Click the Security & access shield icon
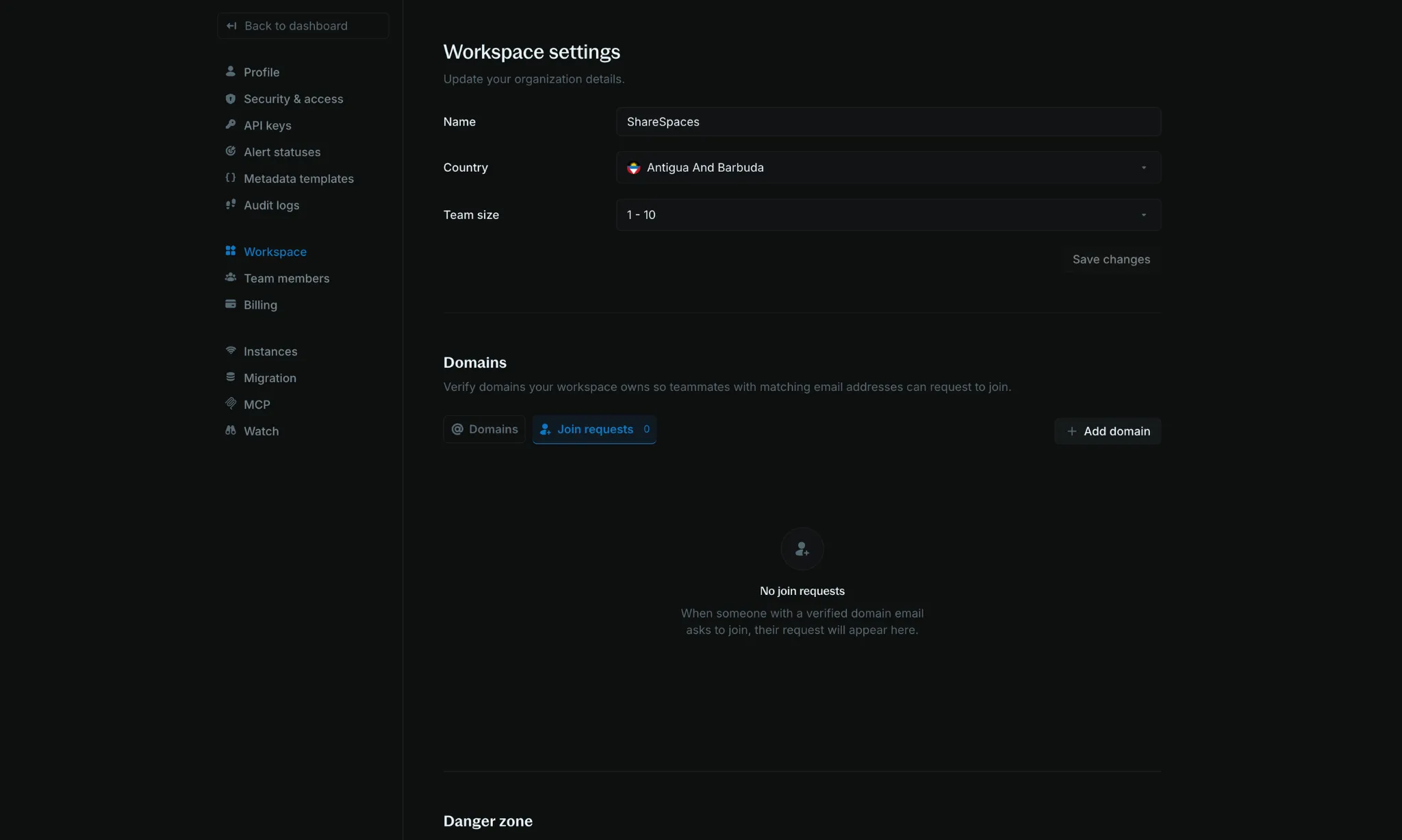 [x=231, y=99]
